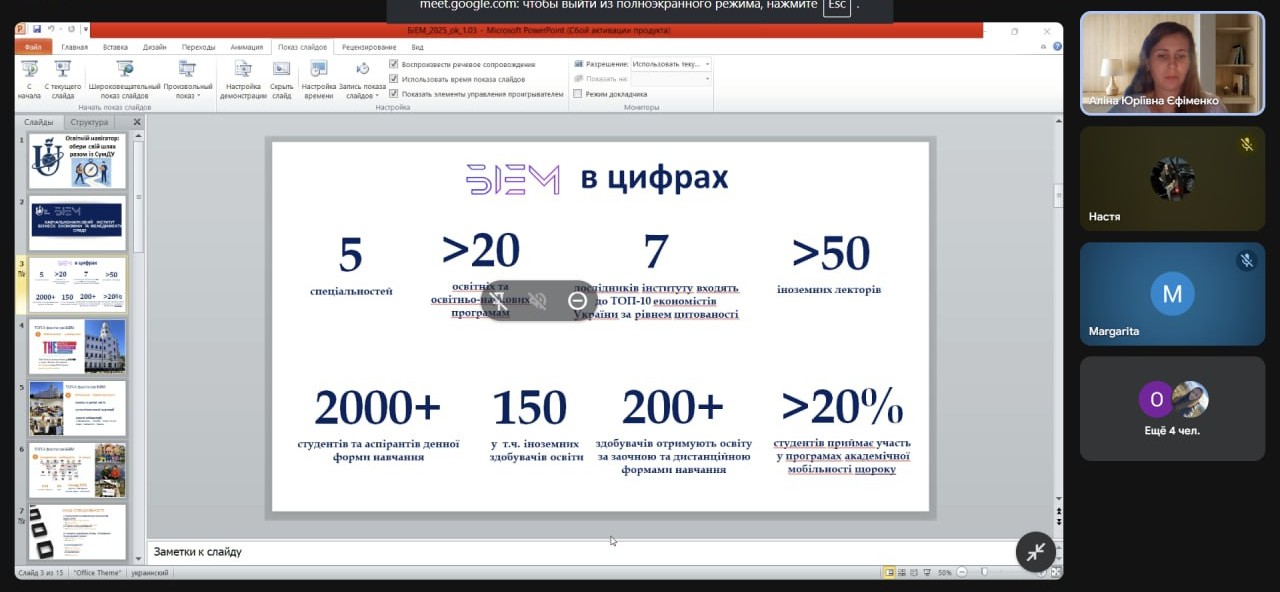
Task: Click the 'Ещё 4 чел.' participants tile
Action: click(1172, 408)
